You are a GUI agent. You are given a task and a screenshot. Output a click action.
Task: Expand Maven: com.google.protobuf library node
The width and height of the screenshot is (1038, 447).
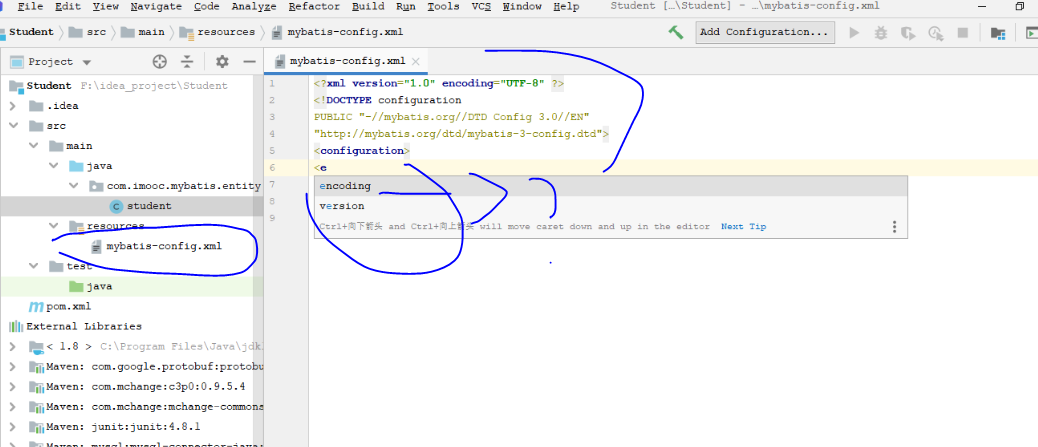click(x=13, y=367)
